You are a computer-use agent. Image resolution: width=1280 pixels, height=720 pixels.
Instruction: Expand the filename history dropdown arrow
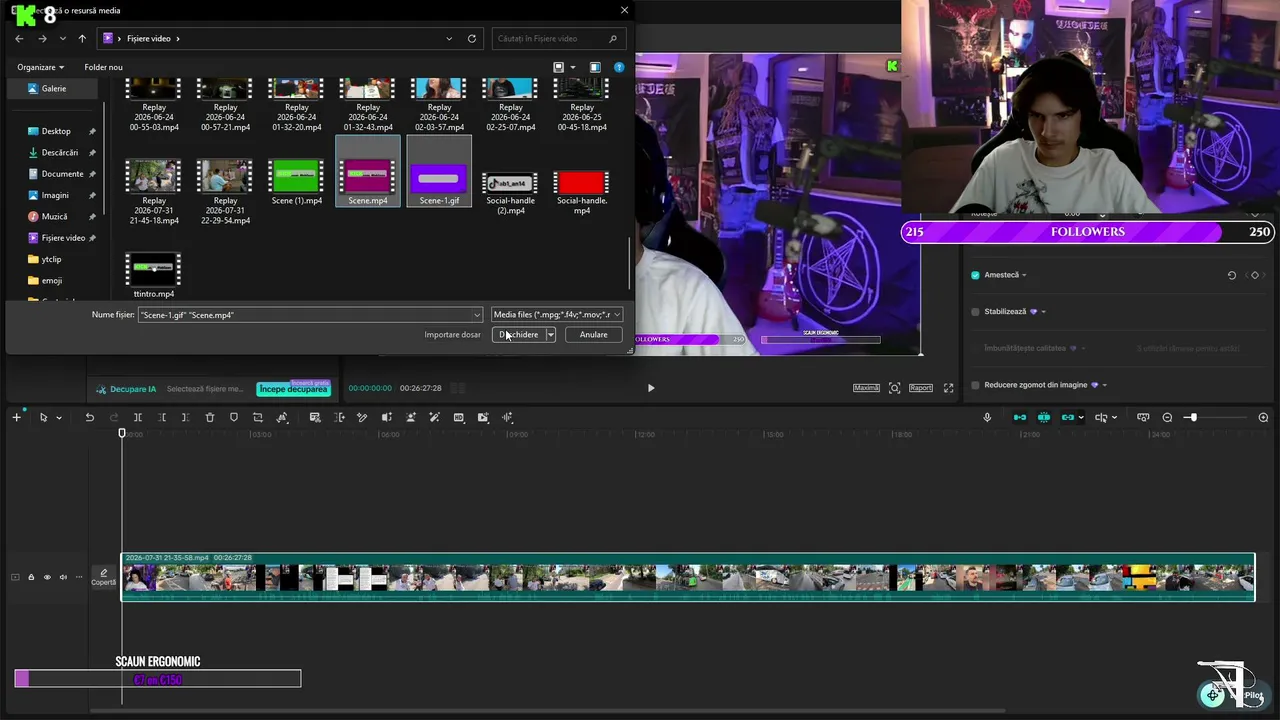(x=476, y=315)
